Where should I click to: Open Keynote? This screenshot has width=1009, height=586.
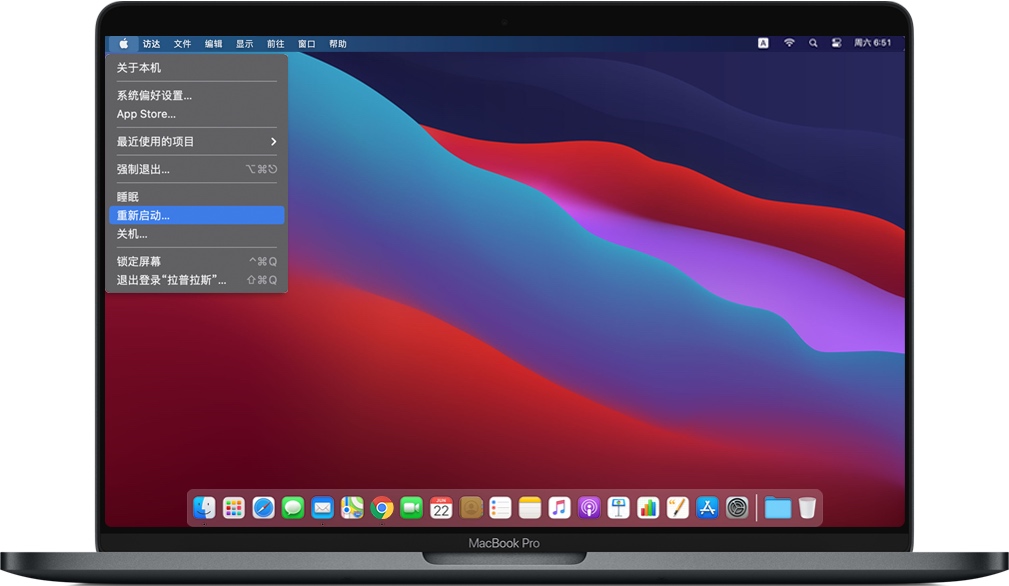click(617, 507)
